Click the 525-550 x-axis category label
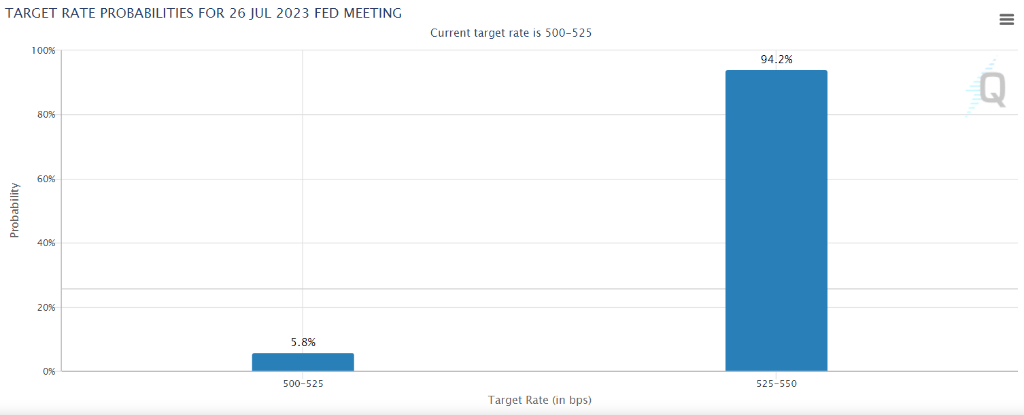The height and width of the screenshot is (415, 1024). [x=776, y=383]
